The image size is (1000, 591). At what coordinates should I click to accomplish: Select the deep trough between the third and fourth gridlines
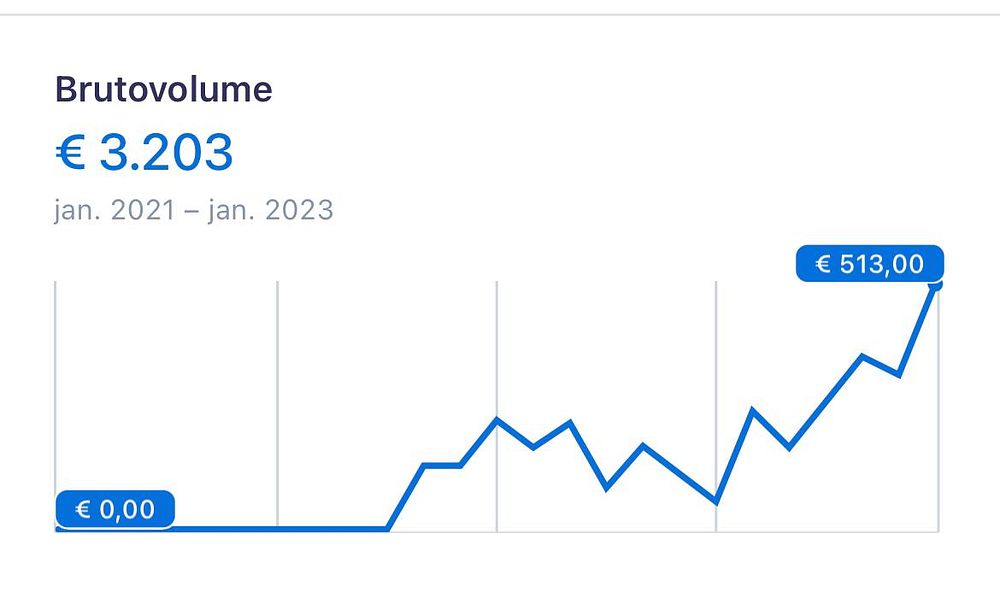606,489
